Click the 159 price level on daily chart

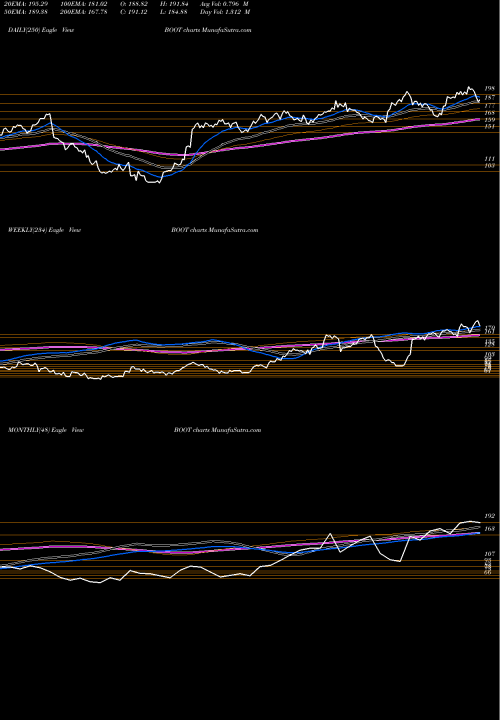[x=489, y=120]
